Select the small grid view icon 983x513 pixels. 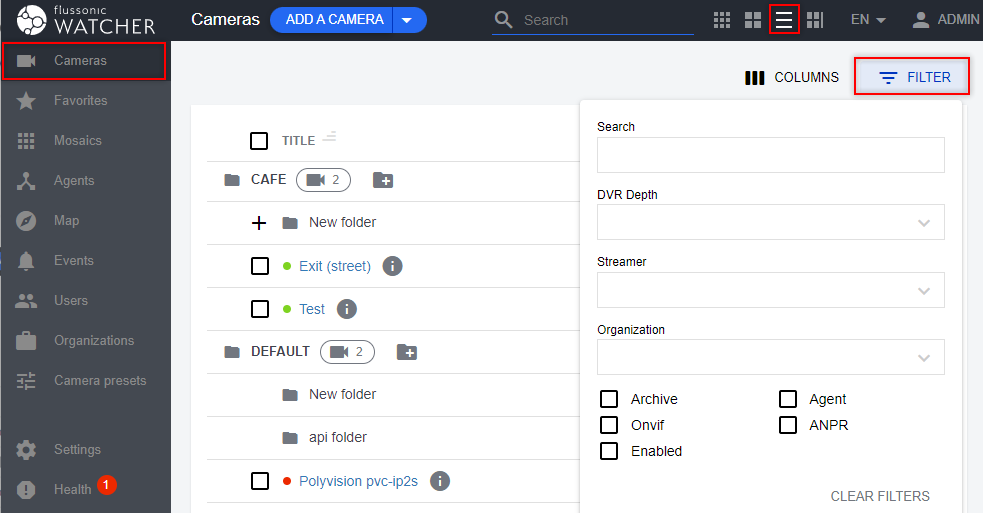722,20
